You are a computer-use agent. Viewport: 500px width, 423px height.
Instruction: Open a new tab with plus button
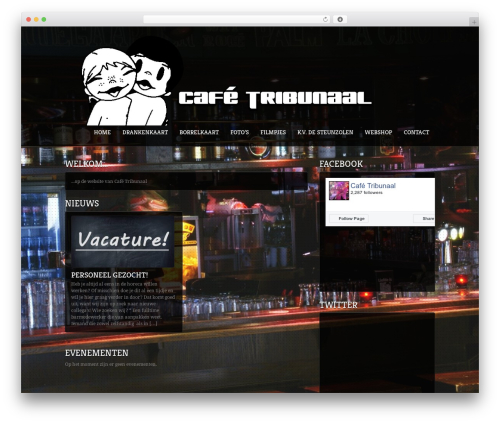(474, 22)
